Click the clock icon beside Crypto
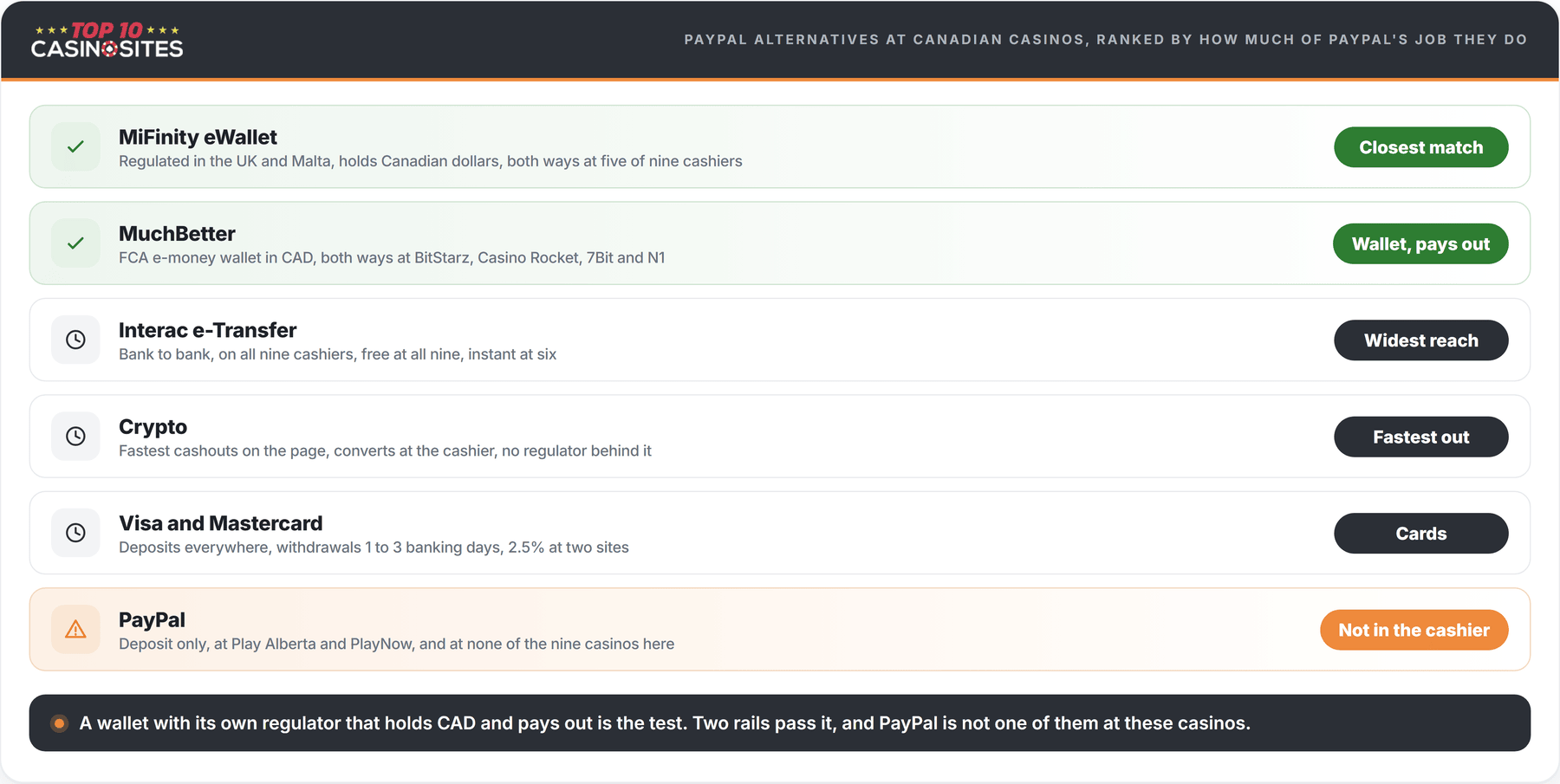This screenshot has width=1560, height=784. pyautogui.click(x=75, y=437)
